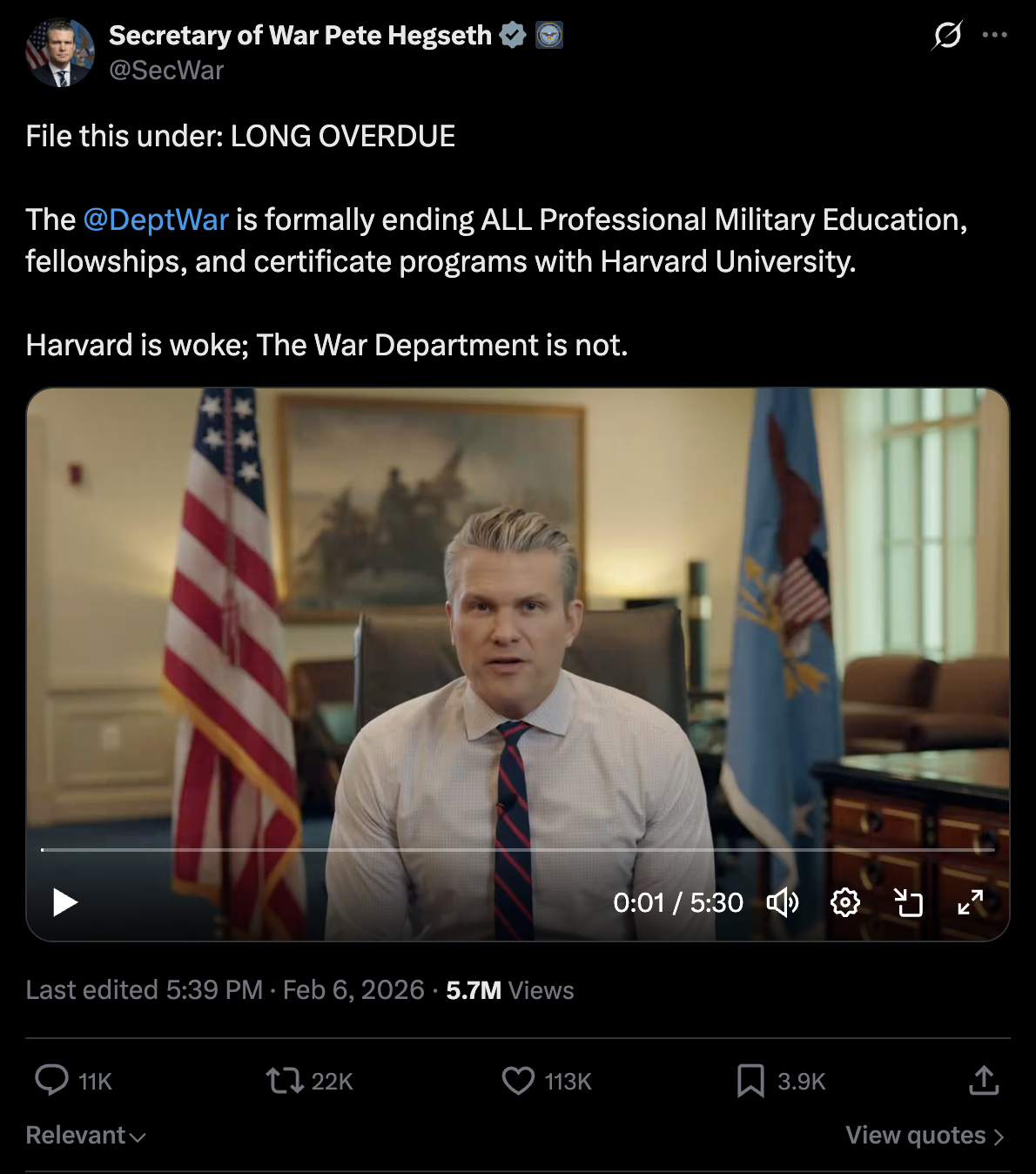
Task: Open picture-in-picture mini player
Action: 909,902
